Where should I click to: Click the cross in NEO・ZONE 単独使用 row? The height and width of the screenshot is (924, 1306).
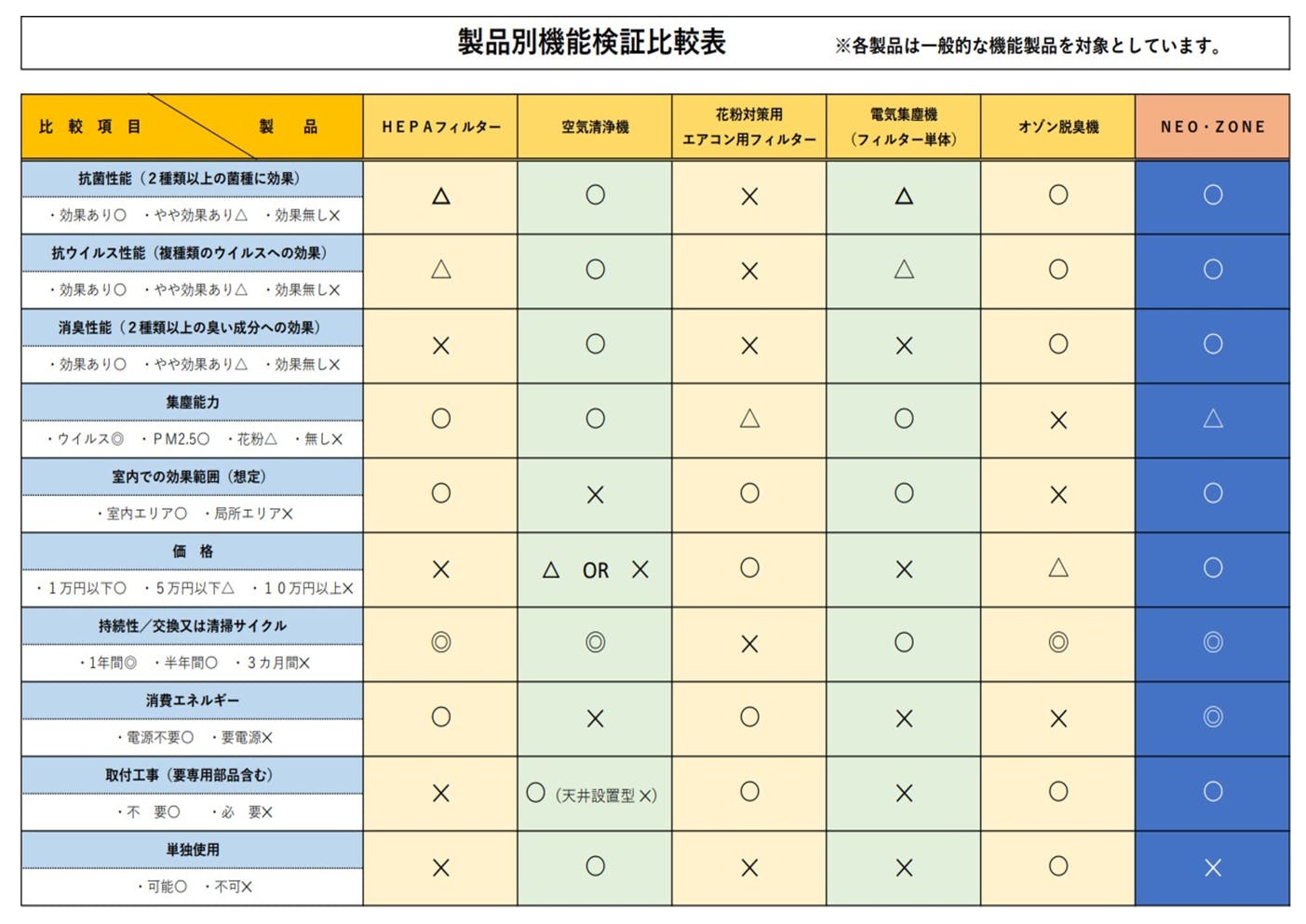pyautogui.click(x=1212, y=867)
